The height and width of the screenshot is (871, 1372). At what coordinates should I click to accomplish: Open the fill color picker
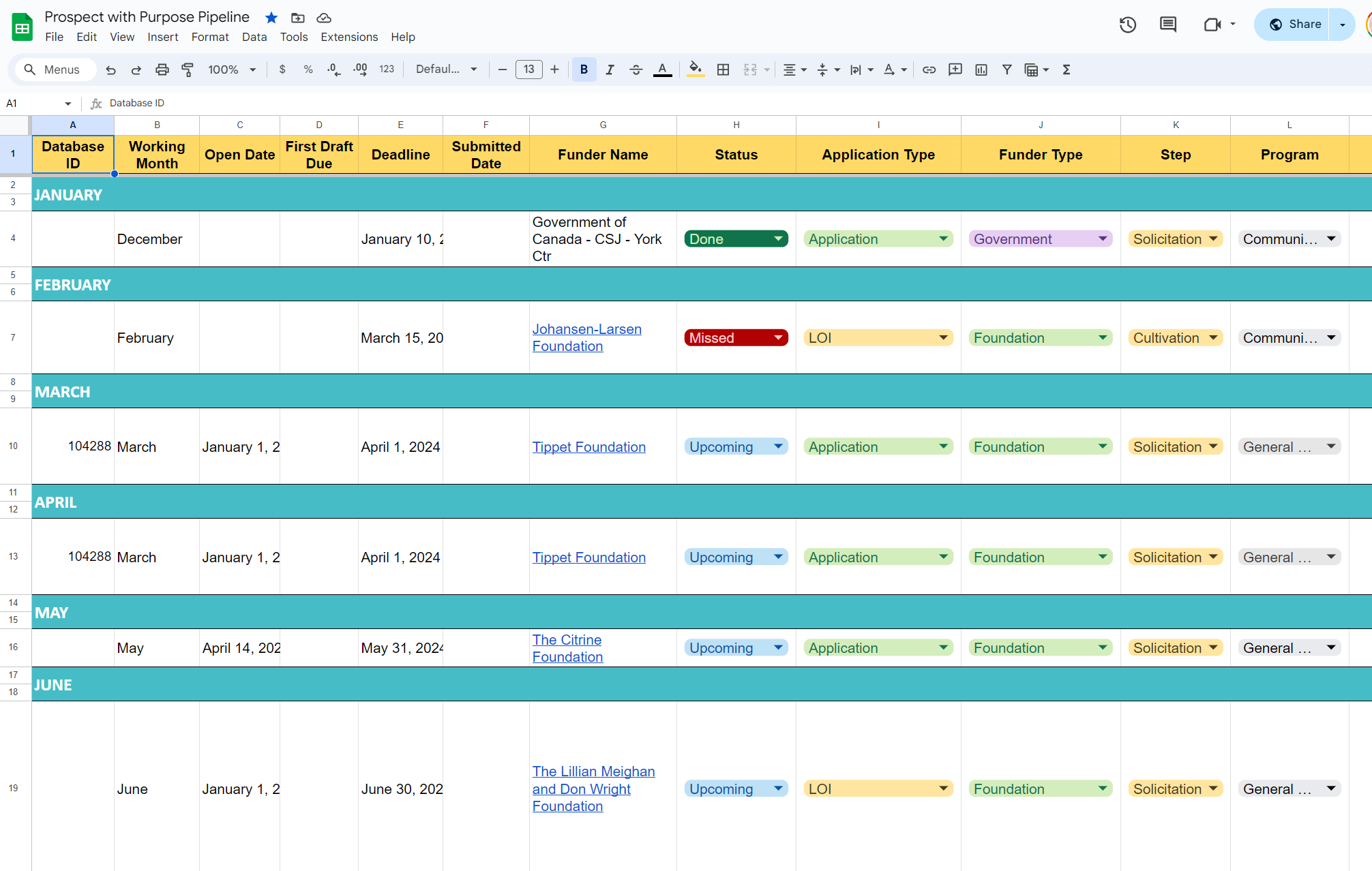tap(695, 69)
